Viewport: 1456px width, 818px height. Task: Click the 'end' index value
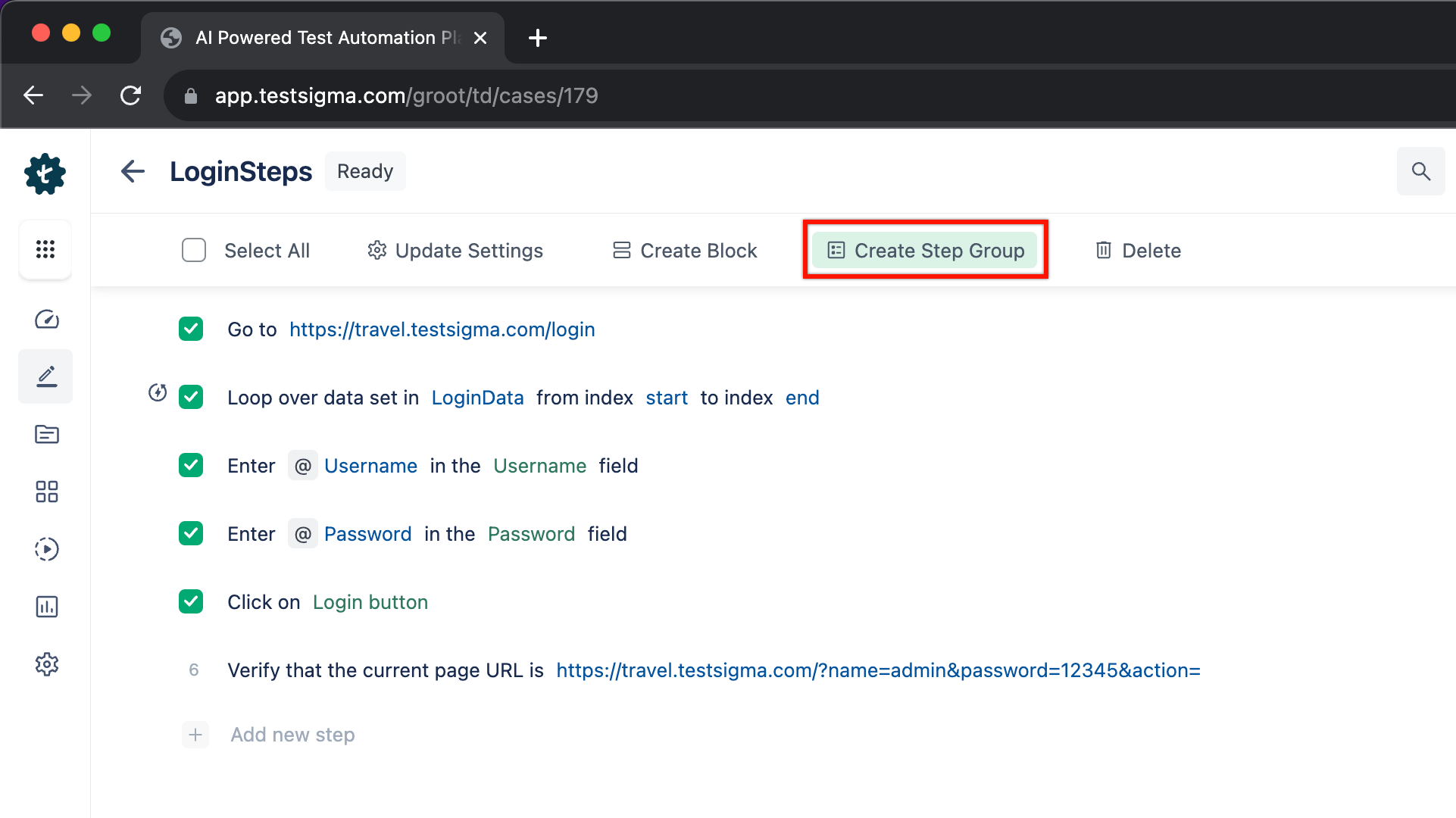click(x=802, y=398)
